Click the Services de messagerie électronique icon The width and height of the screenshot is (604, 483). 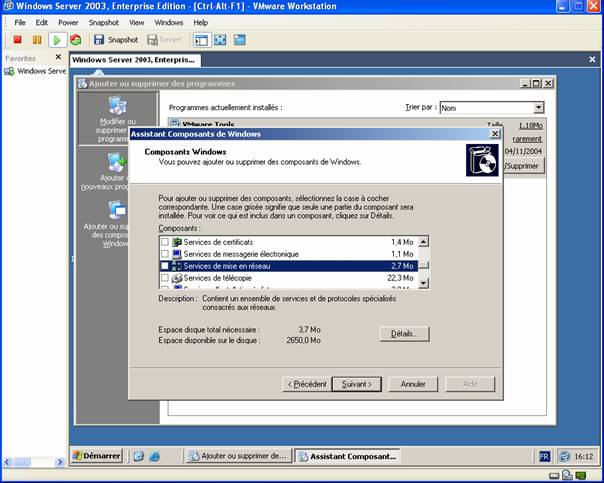[x=177, y=254]
